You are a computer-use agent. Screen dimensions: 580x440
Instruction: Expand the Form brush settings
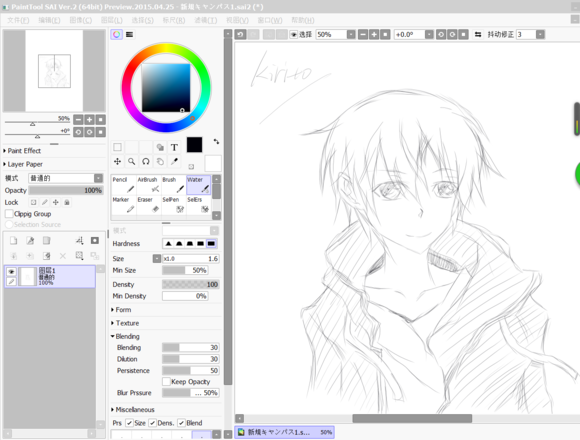pyautogui.click(x=121, y=309)
